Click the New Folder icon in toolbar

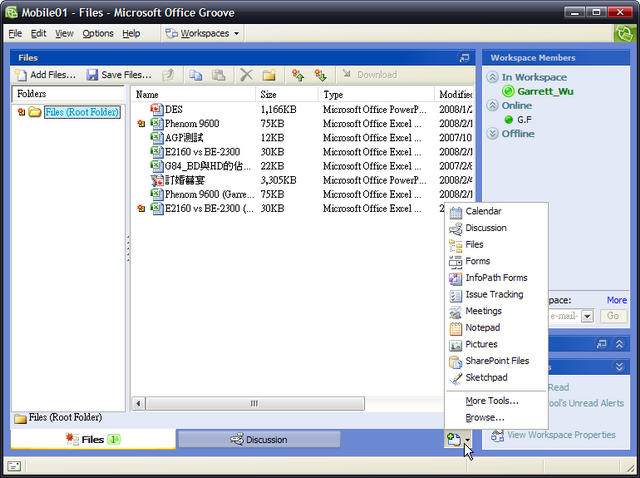(269, 75)
